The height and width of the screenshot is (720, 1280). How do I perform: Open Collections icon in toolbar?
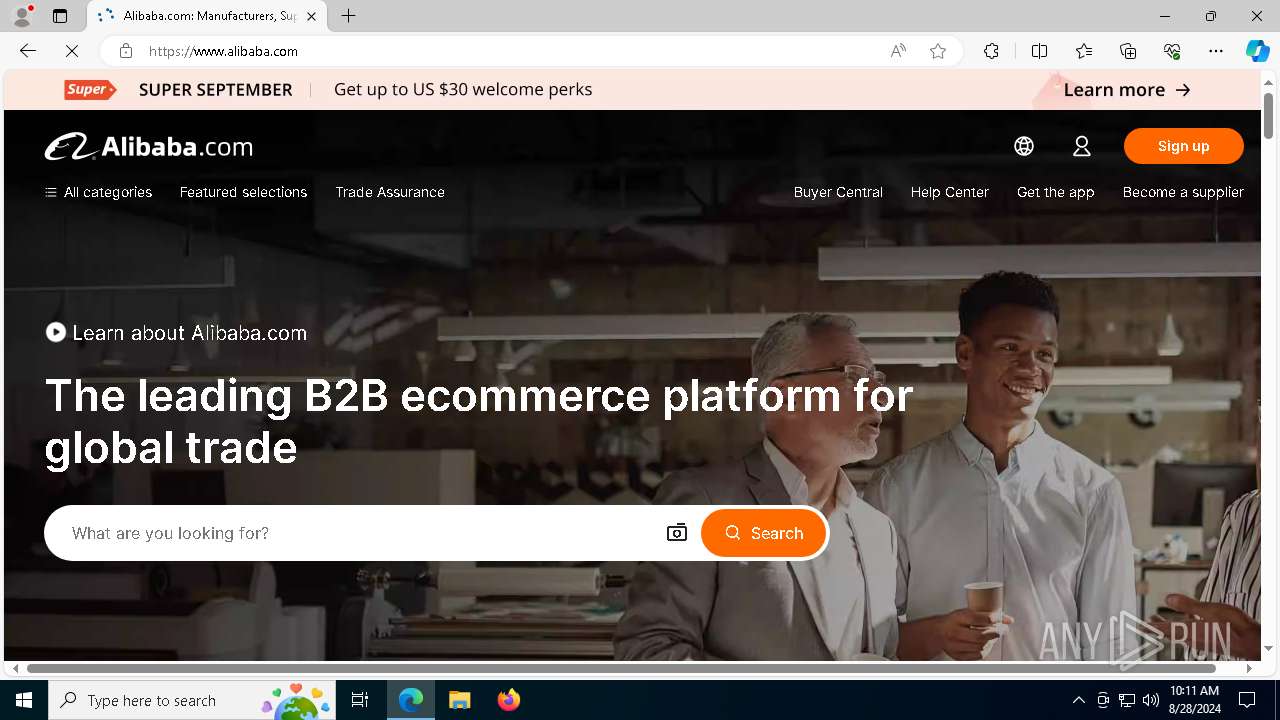[1128, 51]
